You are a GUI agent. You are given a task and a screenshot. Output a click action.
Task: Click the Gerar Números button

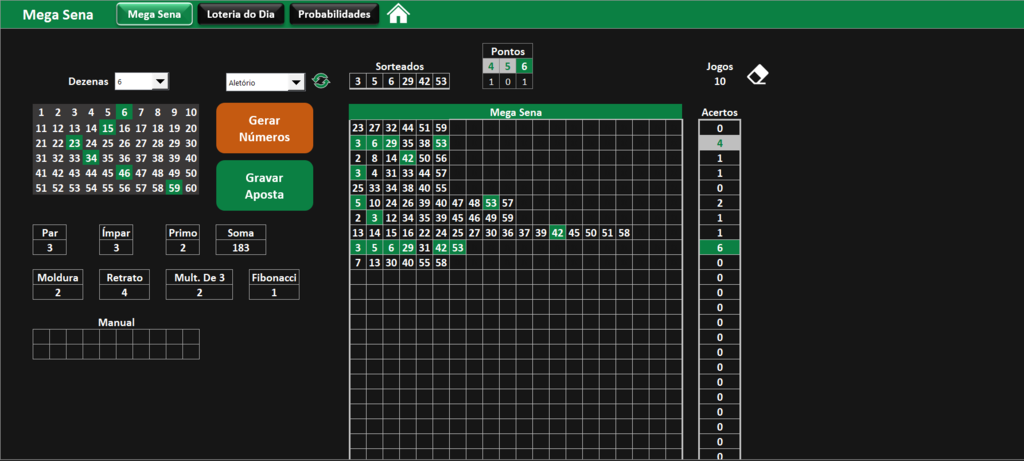pyautogui.click(x=264, y=128)
